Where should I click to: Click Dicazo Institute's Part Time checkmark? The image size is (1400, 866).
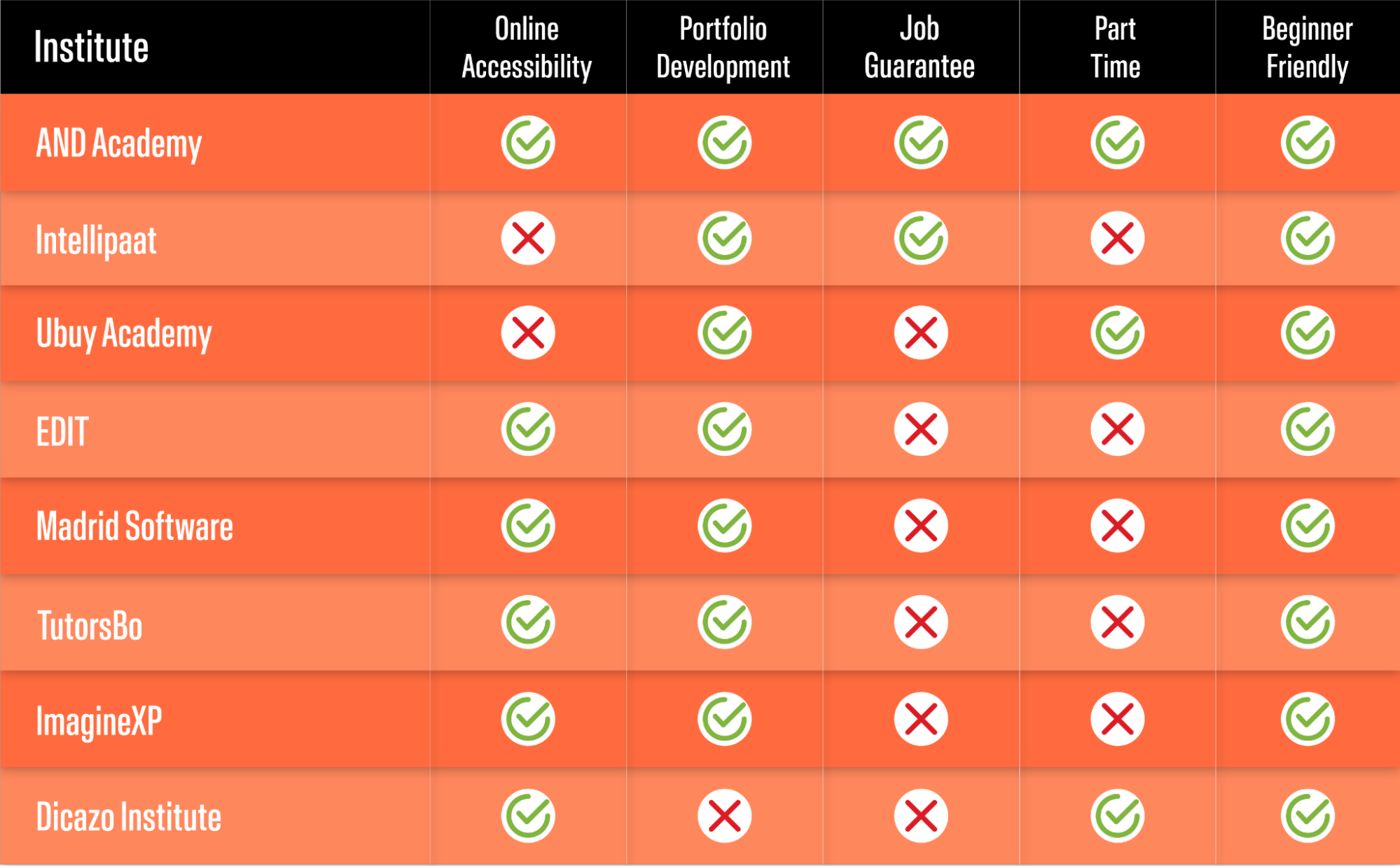click(1117, 816)
